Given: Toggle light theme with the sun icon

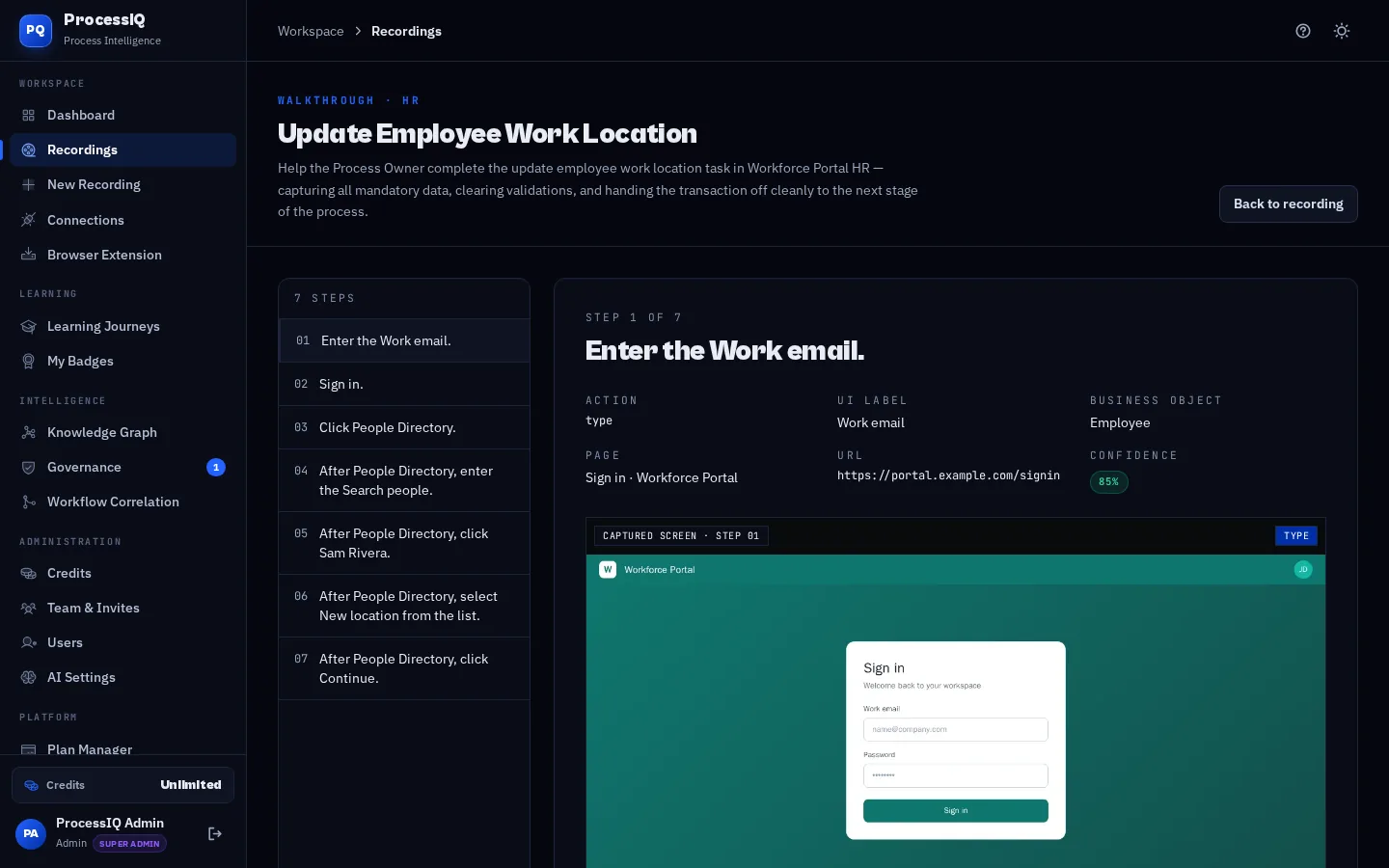Looking at the screenshot, I should (x=1342, y=31).
